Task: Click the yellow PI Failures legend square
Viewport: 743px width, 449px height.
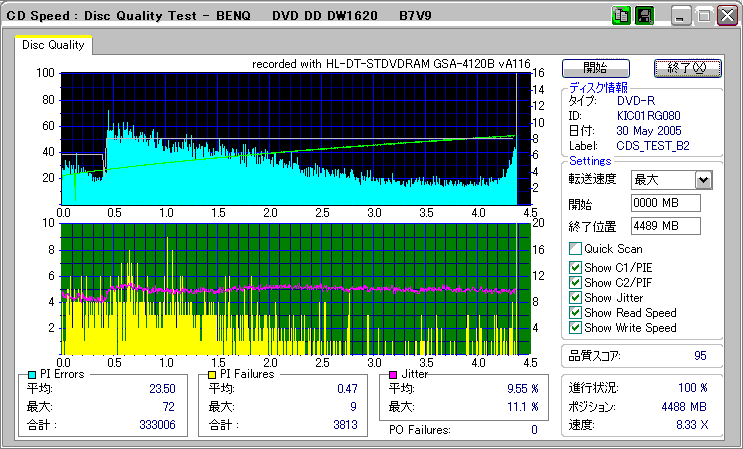Action: [x=211, y=374]
